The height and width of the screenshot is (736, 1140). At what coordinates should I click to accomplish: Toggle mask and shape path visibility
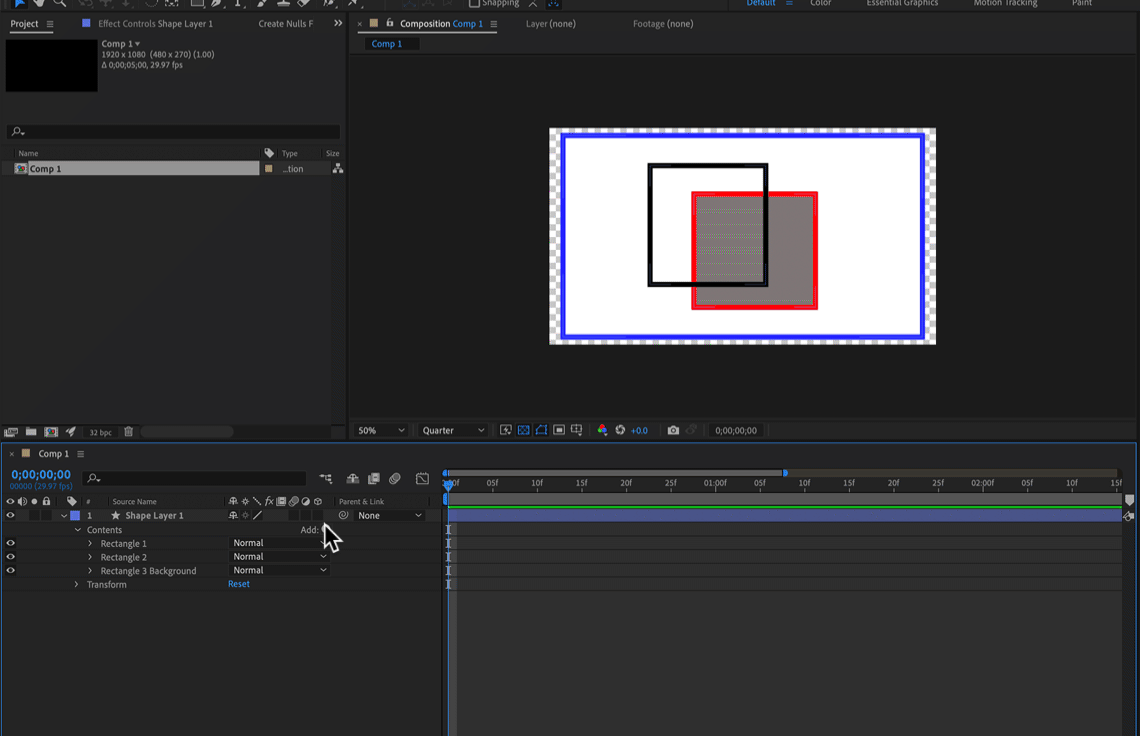[541, 430]
